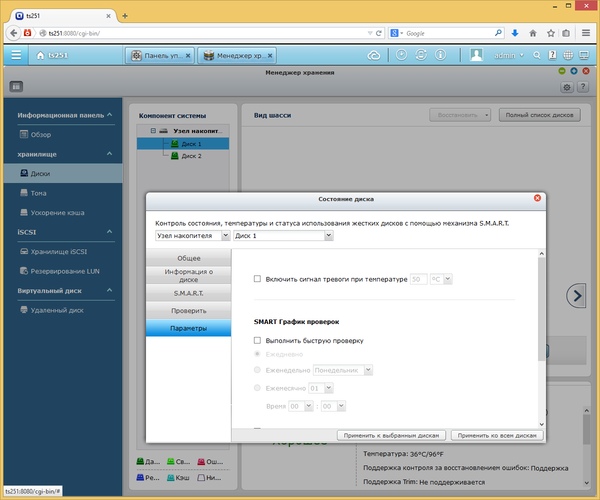Open external devices icon in QTS toolbar
This screenshot has width=600, height=500.
click(x=421, y=55)
